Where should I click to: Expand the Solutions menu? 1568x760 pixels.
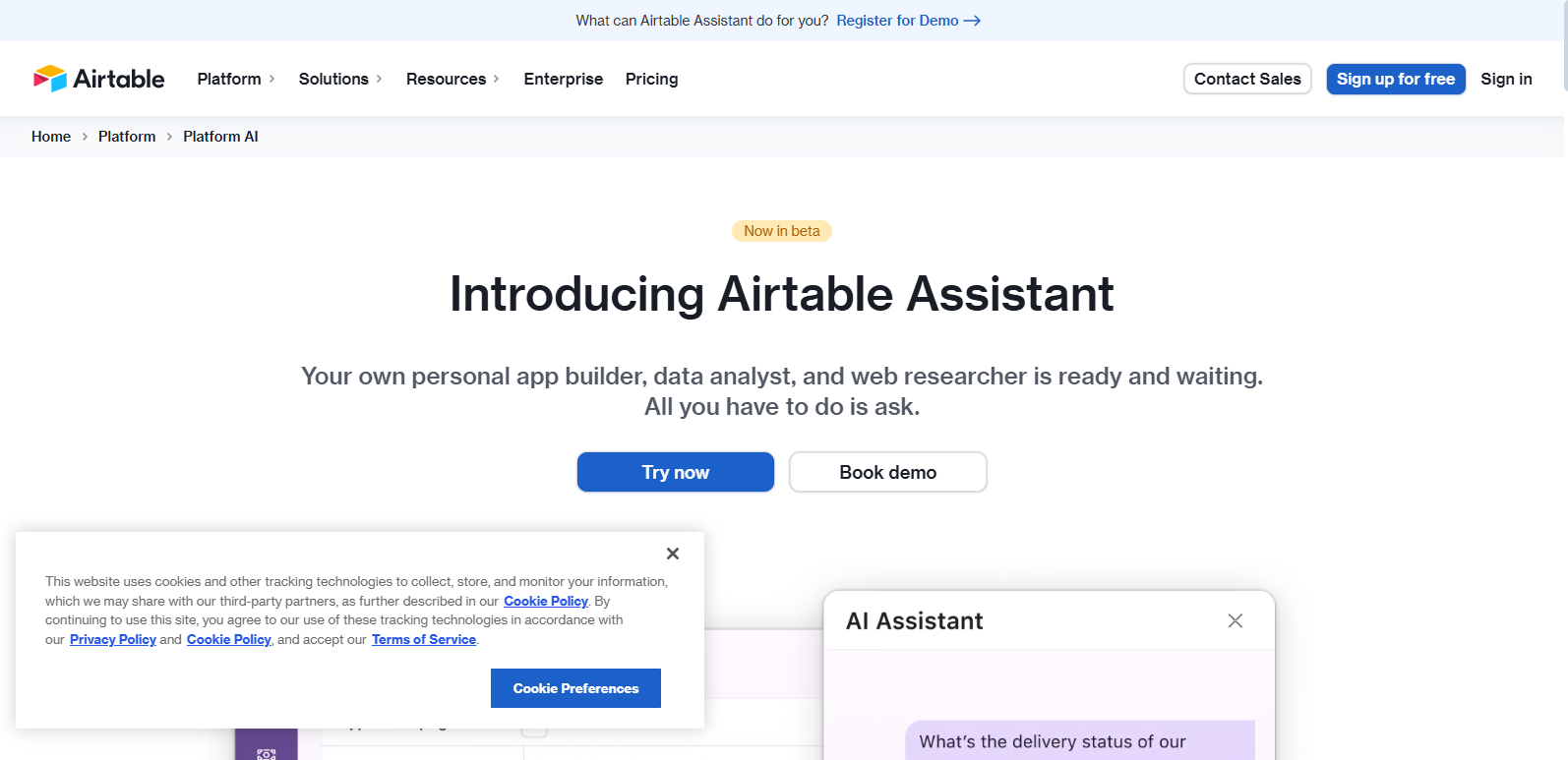(340, 79)
